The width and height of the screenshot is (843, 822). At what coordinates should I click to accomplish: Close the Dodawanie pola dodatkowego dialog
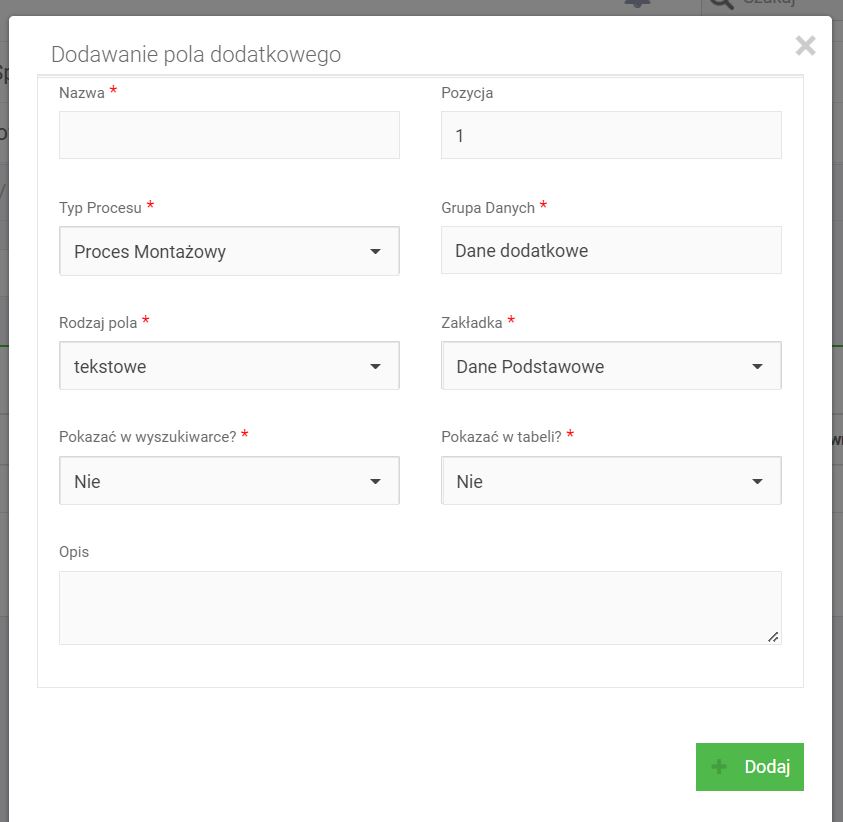[805, 46]
